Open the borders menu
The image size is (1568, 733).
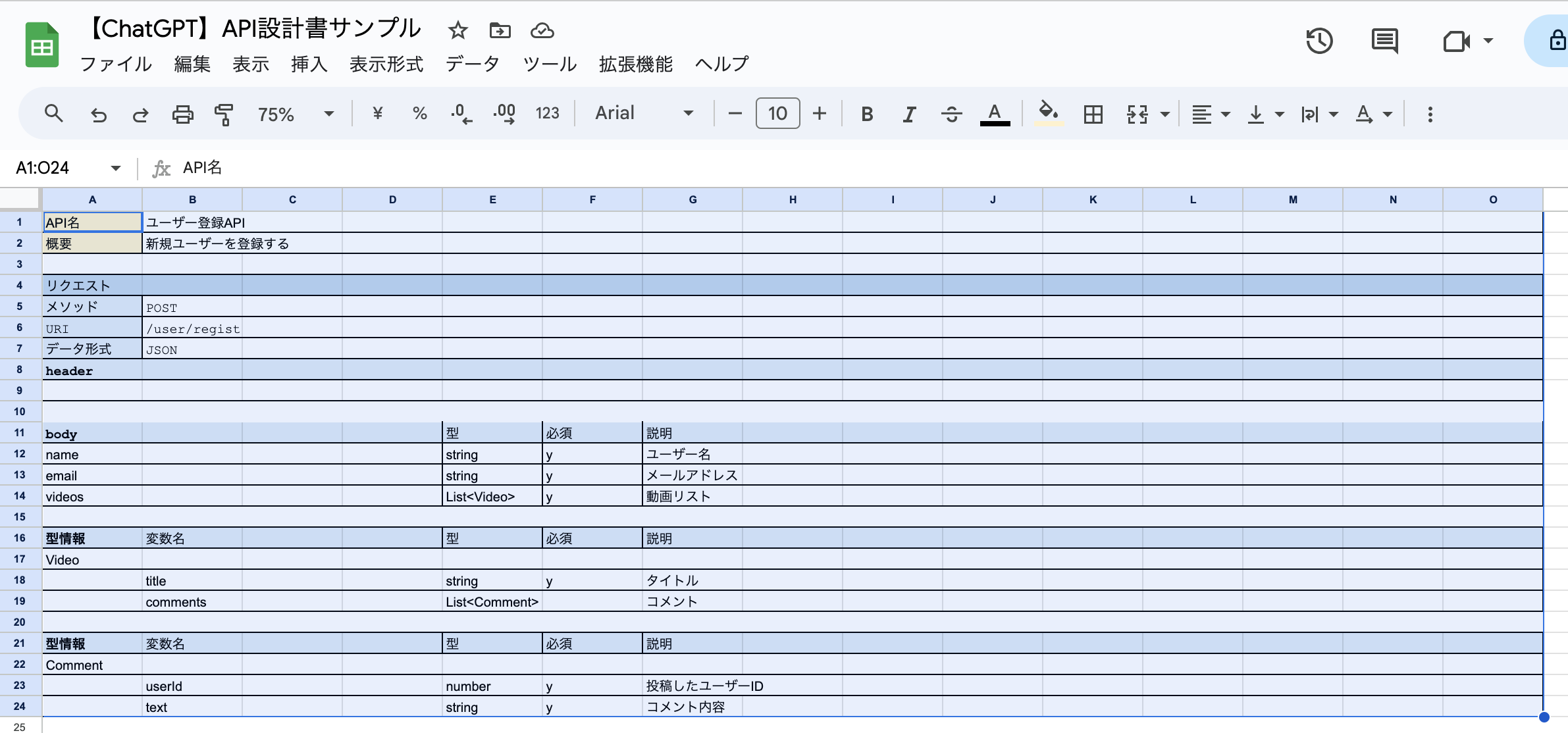point(1093,113)
